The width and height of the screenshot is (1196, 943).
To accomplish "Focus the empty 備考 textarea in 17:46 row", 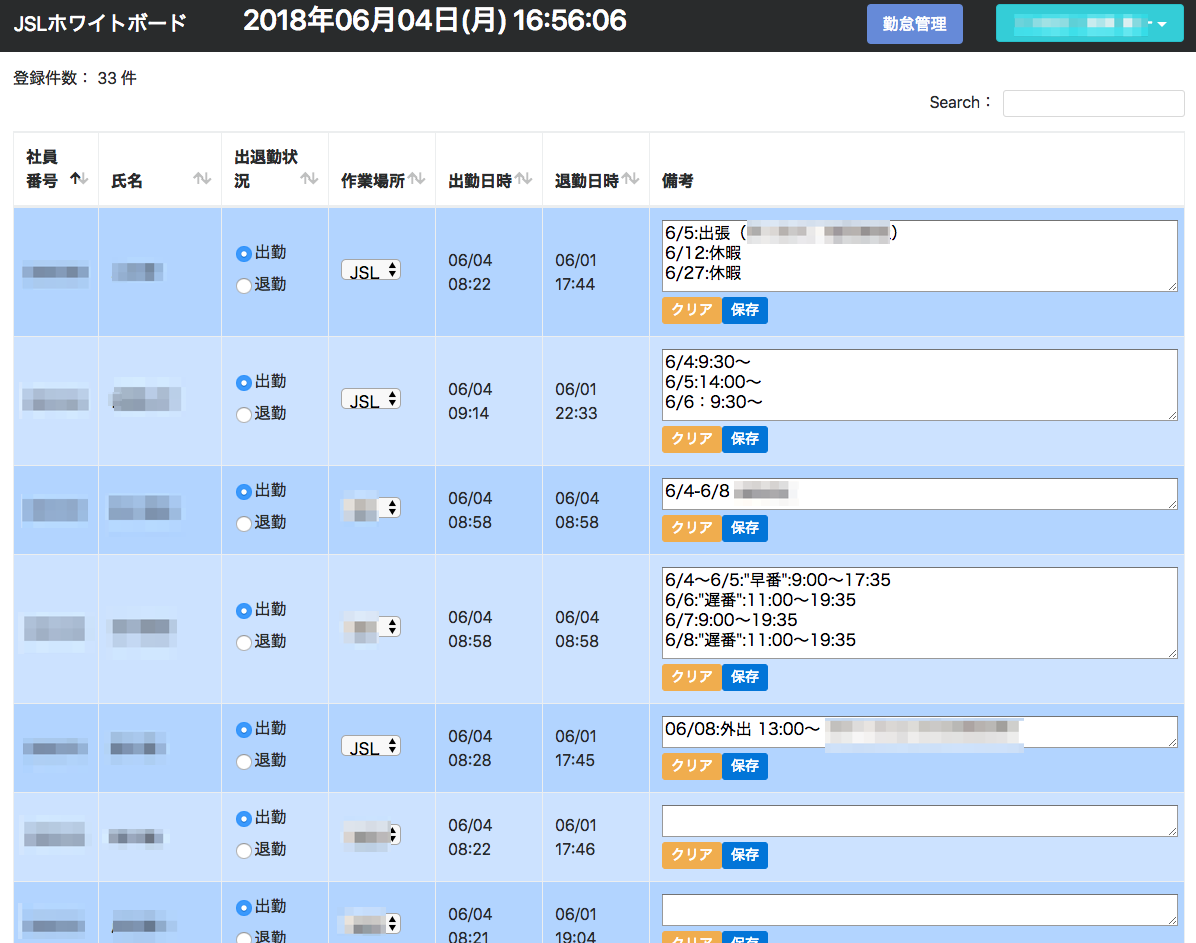I will click(x=920, y=821).
